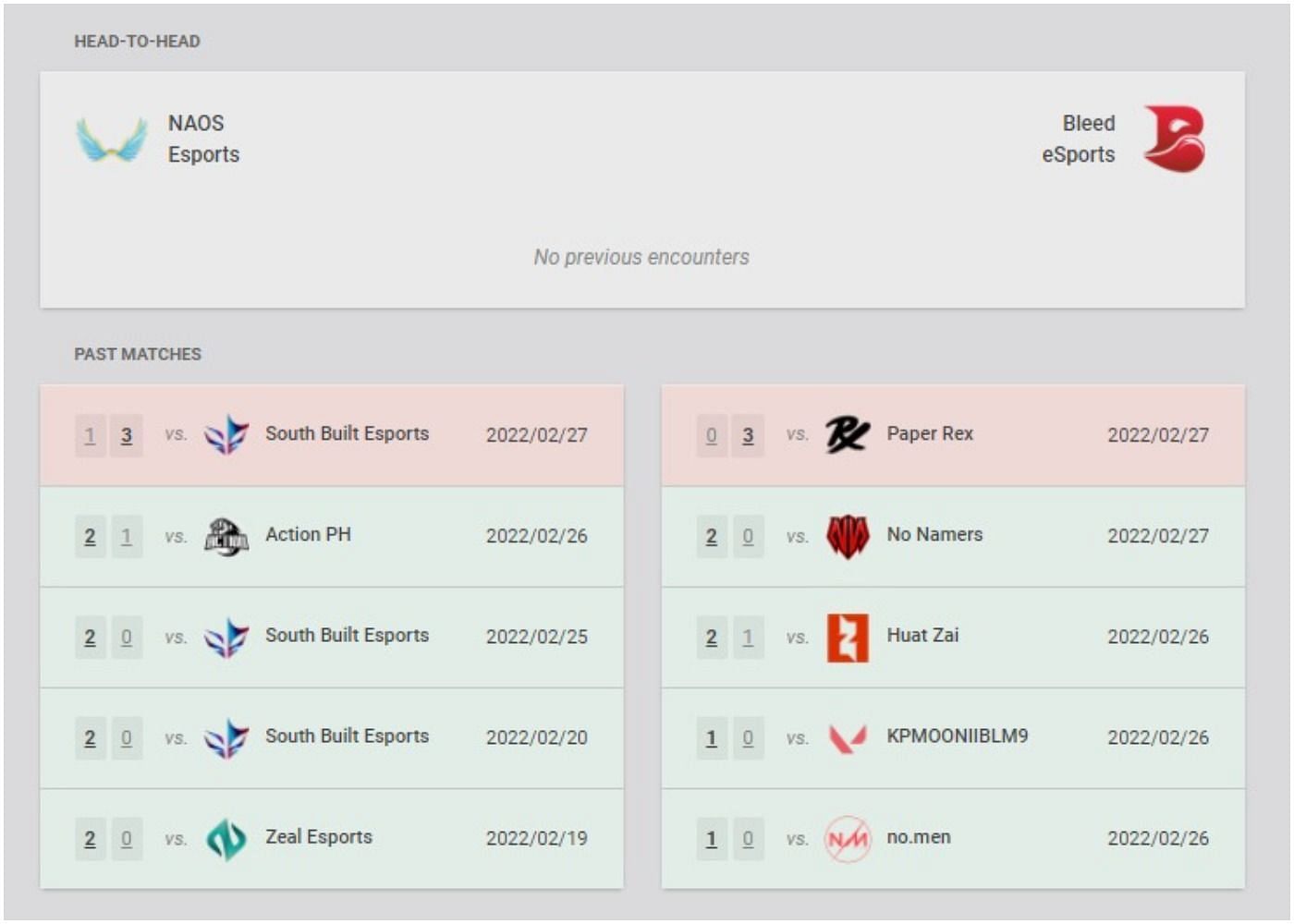Click South Built Esports logo dated 2022/02/27
Image resolution: width=1294 pixels, height=924 pixels.
pyautogui.click(x=226, y=434)
